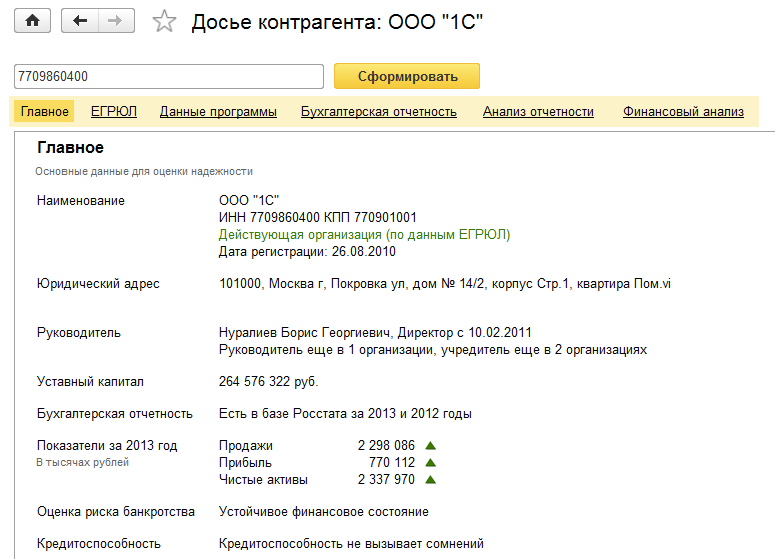Click the ИНН 7709860400 КПП line
775x559 pixels.
[317, 217]
